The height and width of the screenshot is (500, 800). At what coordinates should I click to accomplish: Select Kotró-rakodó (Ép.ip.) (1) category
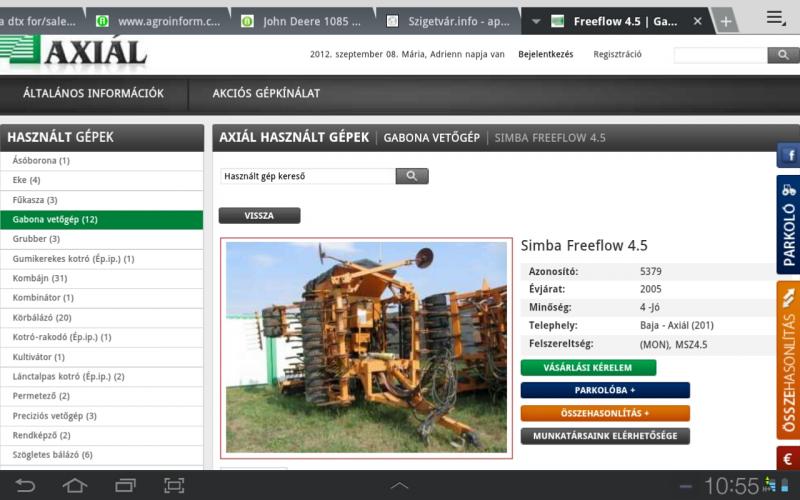coord(102,337)
